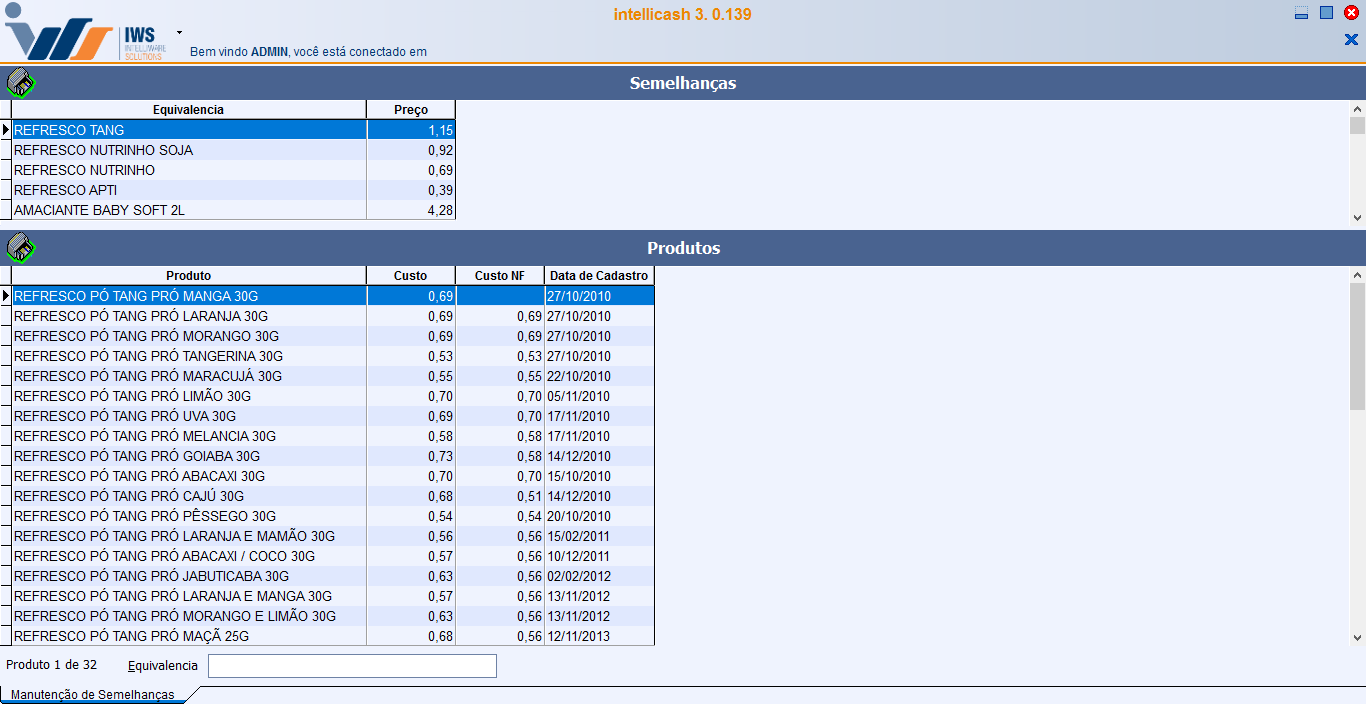The image size is (1366, 704).
Task: Click the Custo NF 0,51 in the CAJÚ row
Action: point(500,496)
